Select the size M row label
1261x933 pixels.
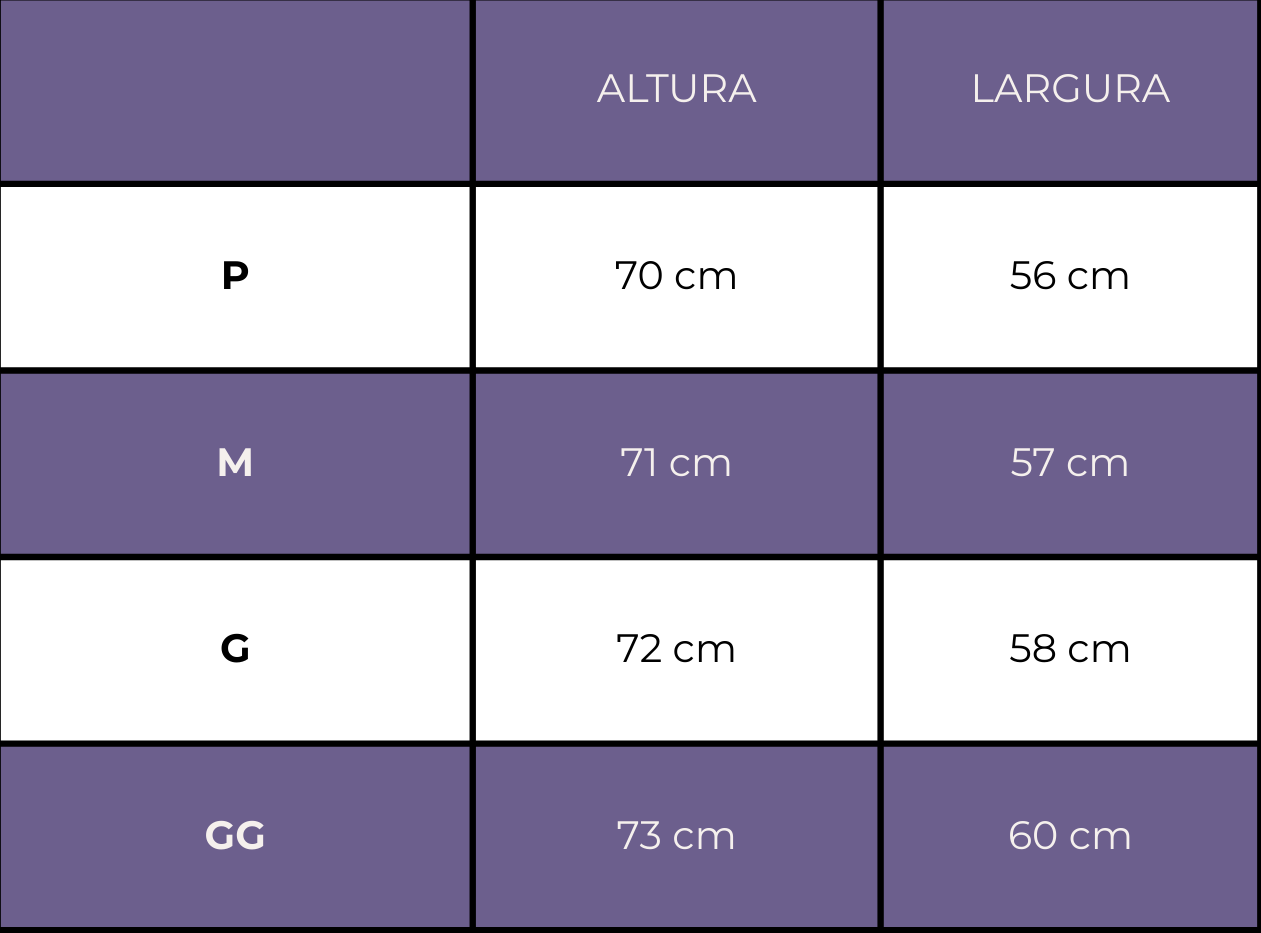(235, 463)
